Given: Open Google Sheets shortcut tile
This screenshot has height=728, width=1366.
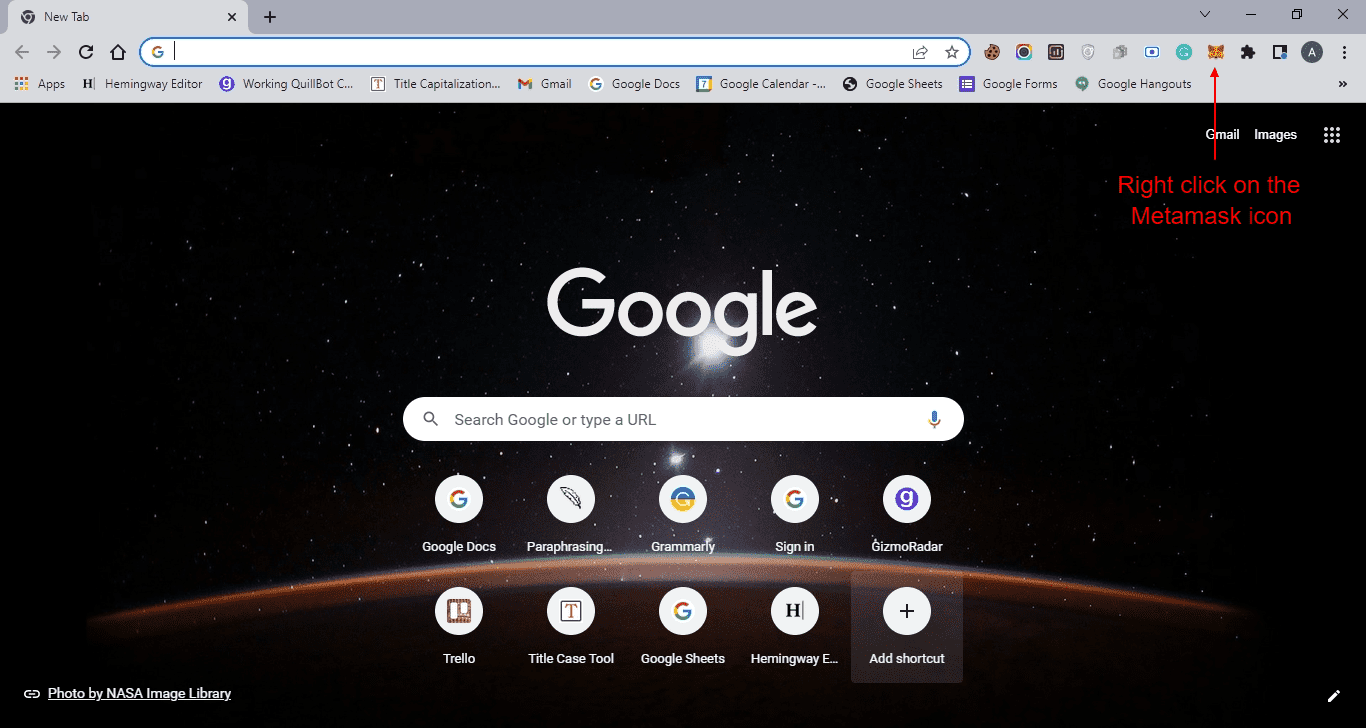Looking at the screenshot, I should tap(683, 628).
